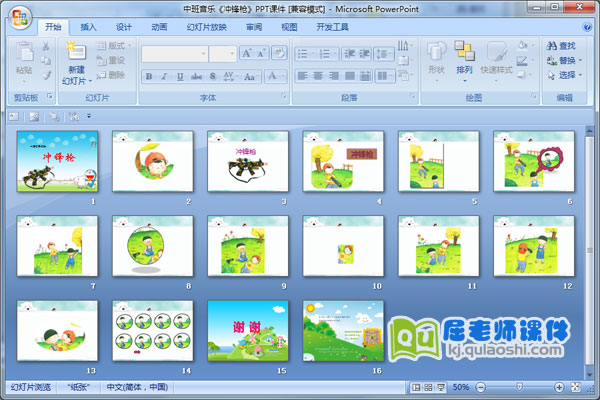Expand the Paragraph group dialog launcher

(x=413, y=96)
